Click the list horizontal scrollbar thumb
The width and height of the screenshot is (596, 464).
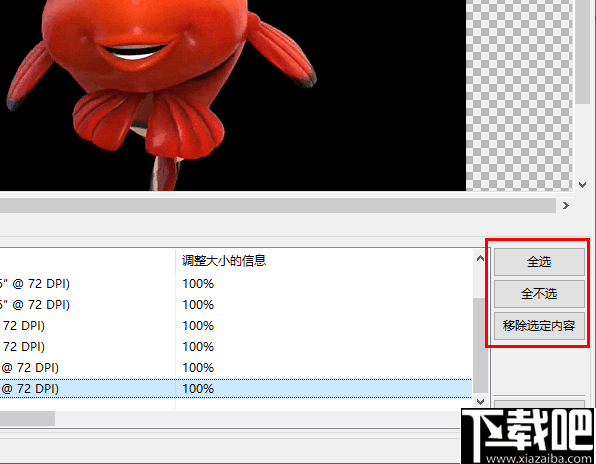pos(27,418)
